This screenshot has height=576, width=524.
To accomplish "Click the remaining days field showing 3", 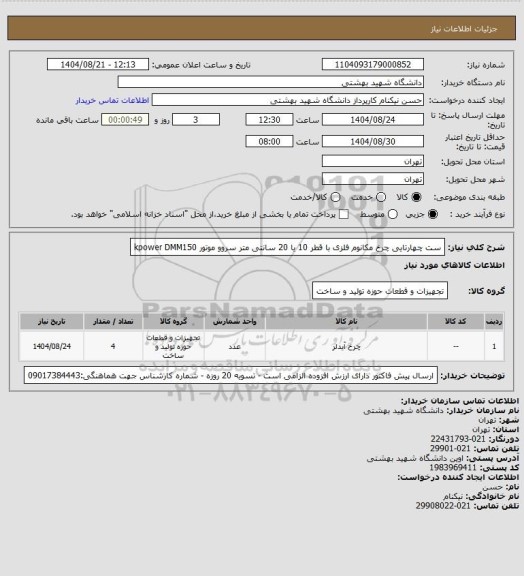I will (196, 120).
